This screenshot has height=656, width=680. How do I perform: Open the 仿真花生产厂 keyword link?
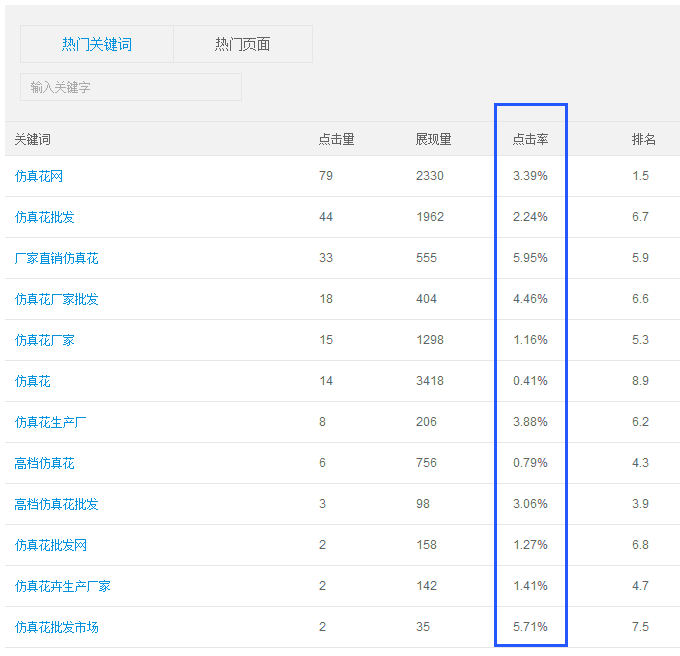51,422
